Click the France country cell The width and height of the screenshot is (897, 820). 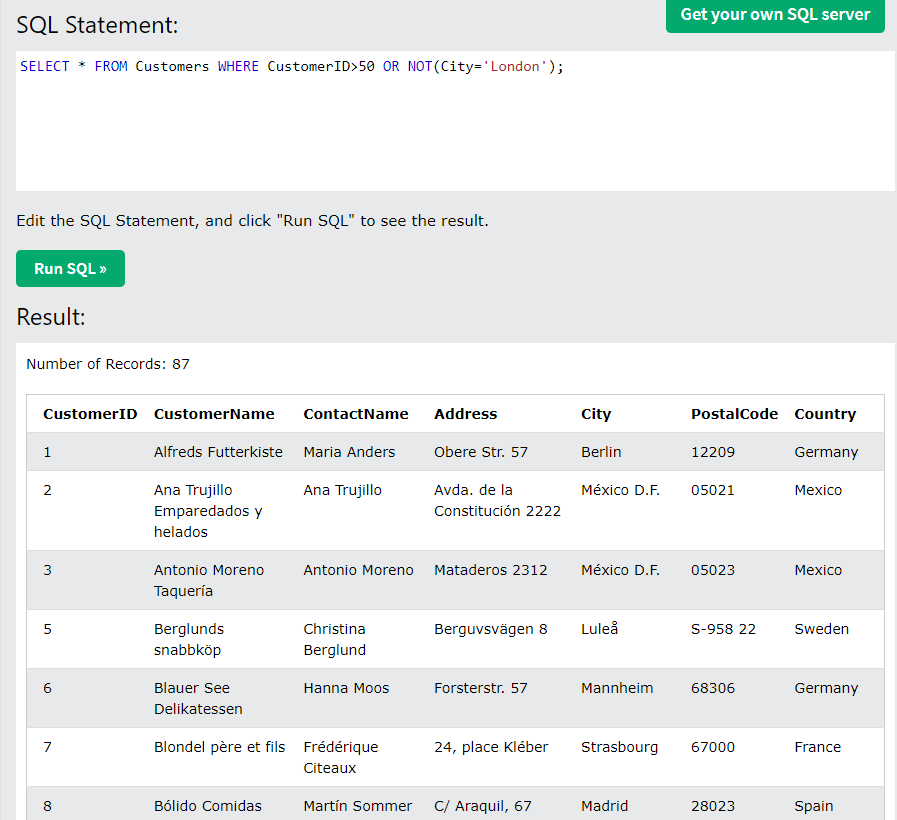pos(817,747)
